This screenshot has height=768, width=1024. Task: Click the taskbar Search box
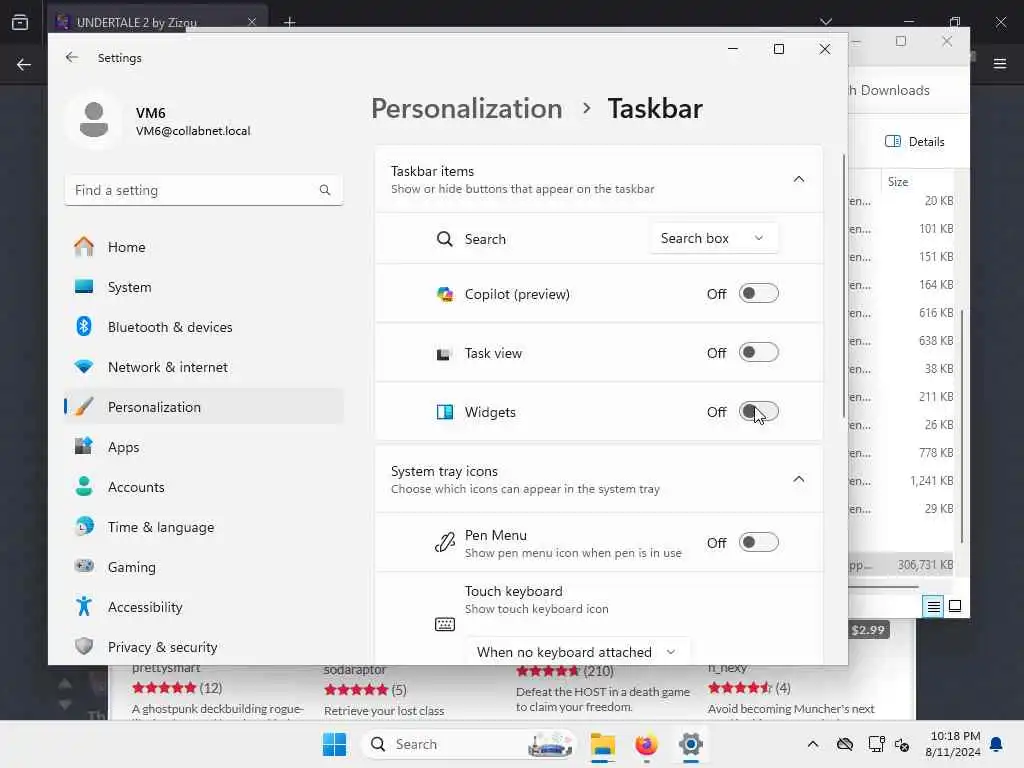470,744
